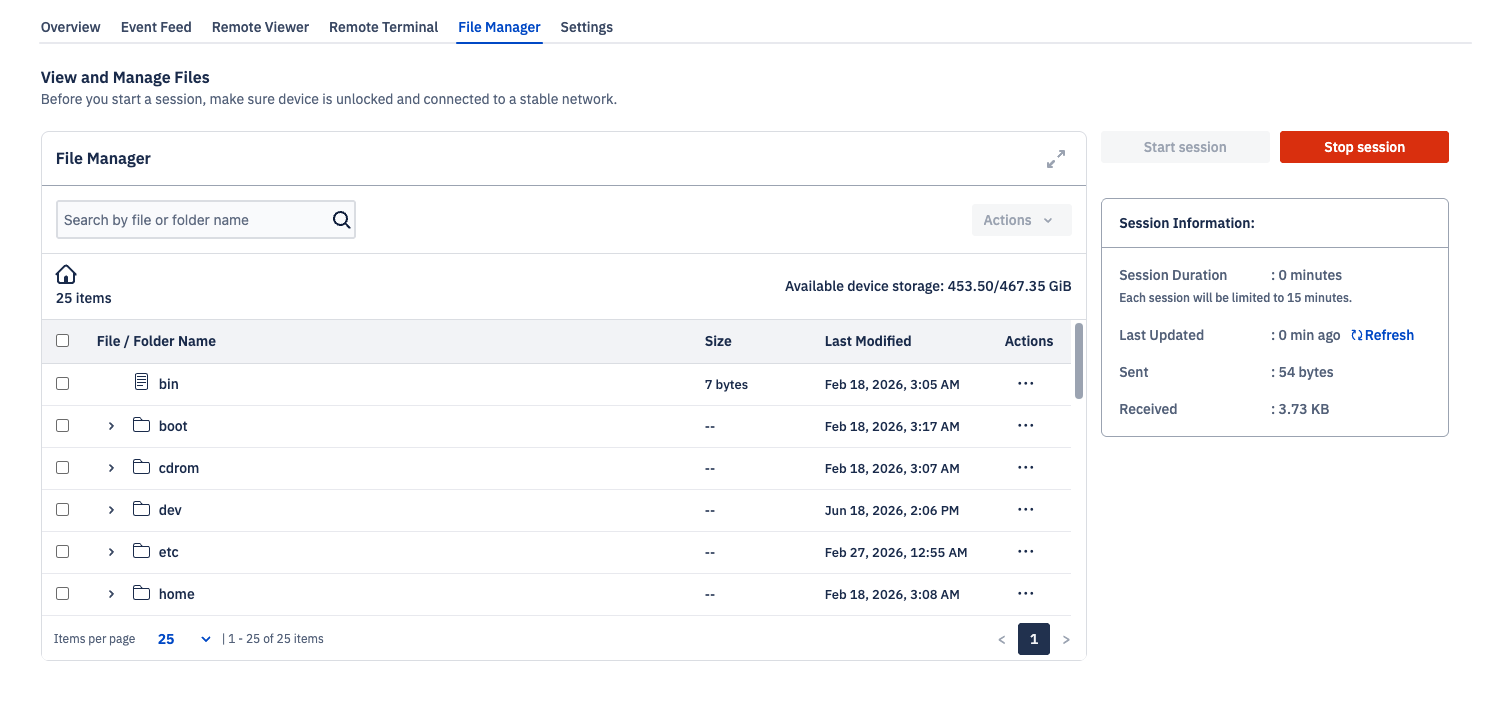Open actions menu for etc row
Image resolution: width=1491 pixels, height=718 pixels.
pyautogui.click(x=1025, y=551)
